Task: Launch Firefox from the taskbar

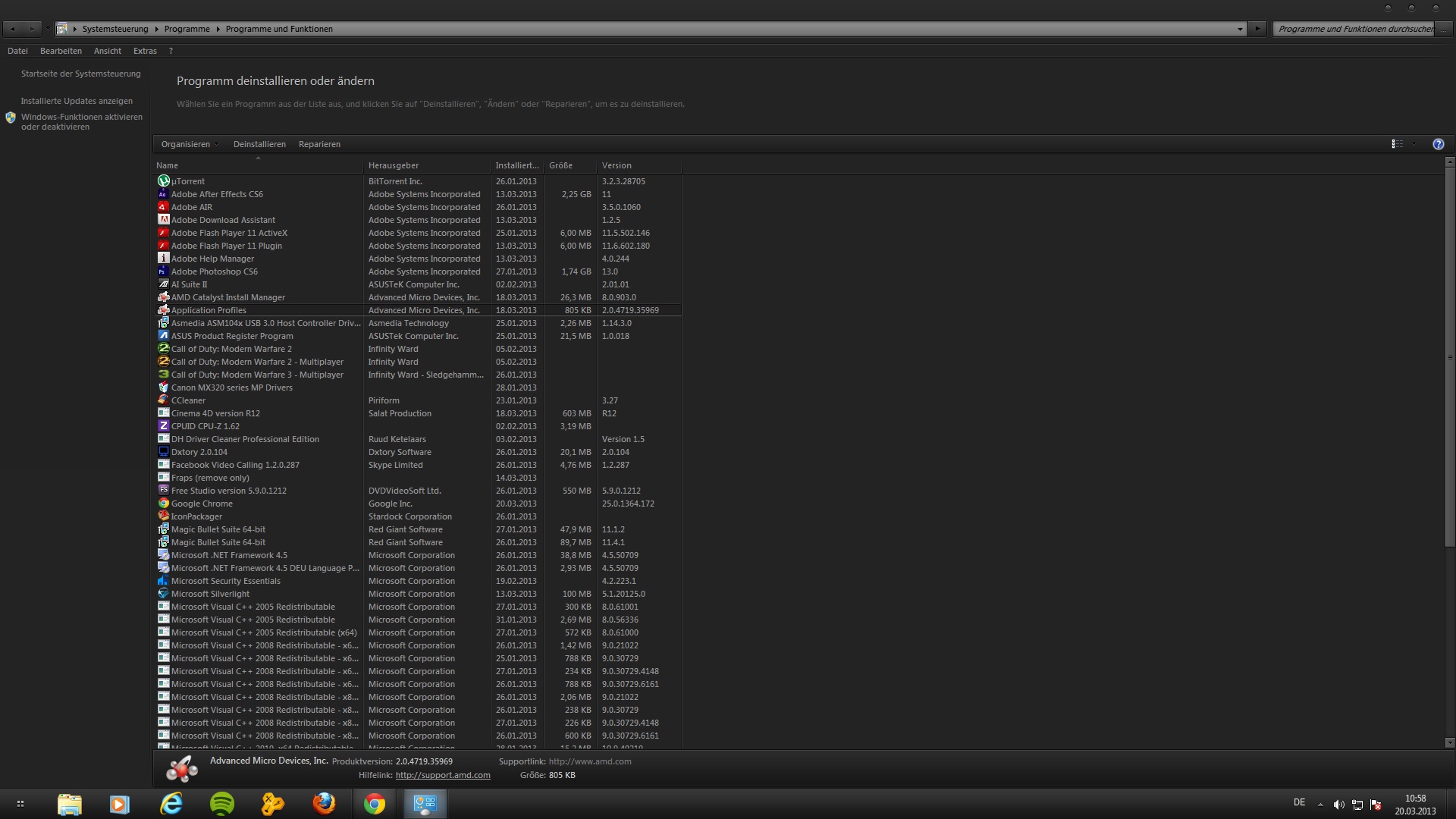Action: pos(324,804)
